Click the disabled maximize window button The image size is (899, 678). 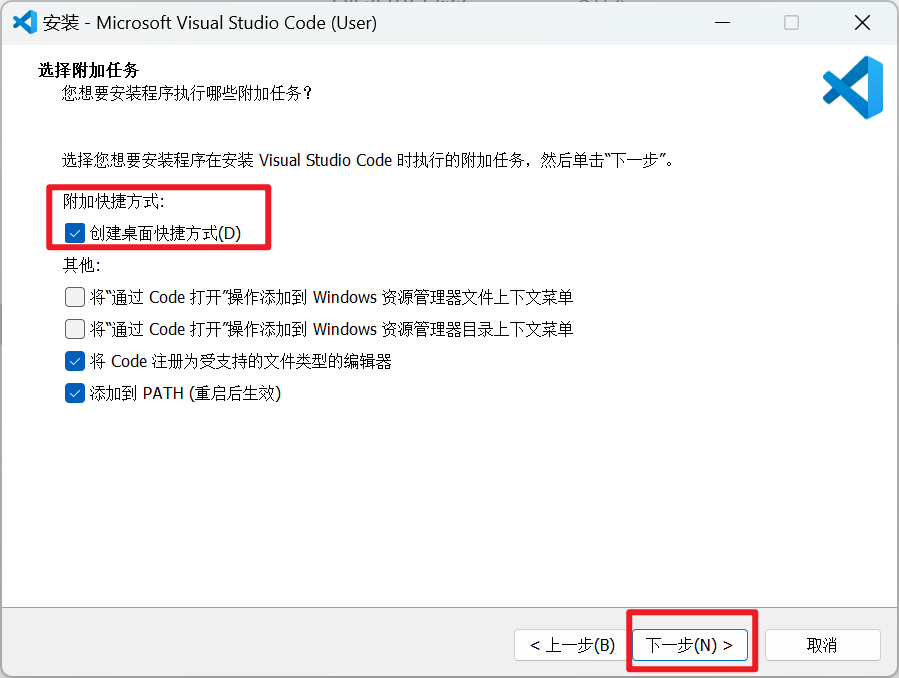(791, 23)
